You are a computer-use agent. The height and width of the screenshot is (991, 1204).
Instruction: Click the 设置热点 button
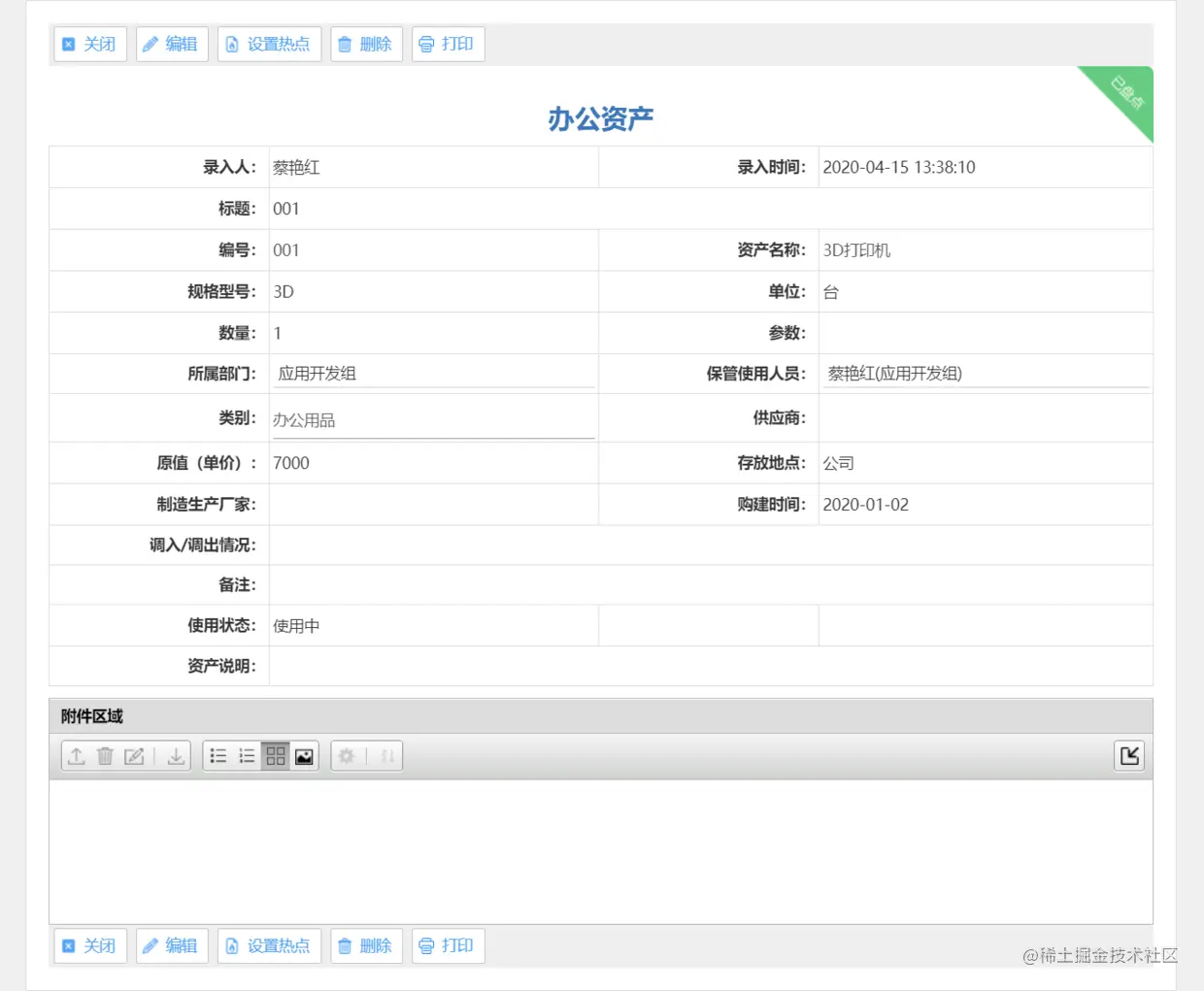269,44
